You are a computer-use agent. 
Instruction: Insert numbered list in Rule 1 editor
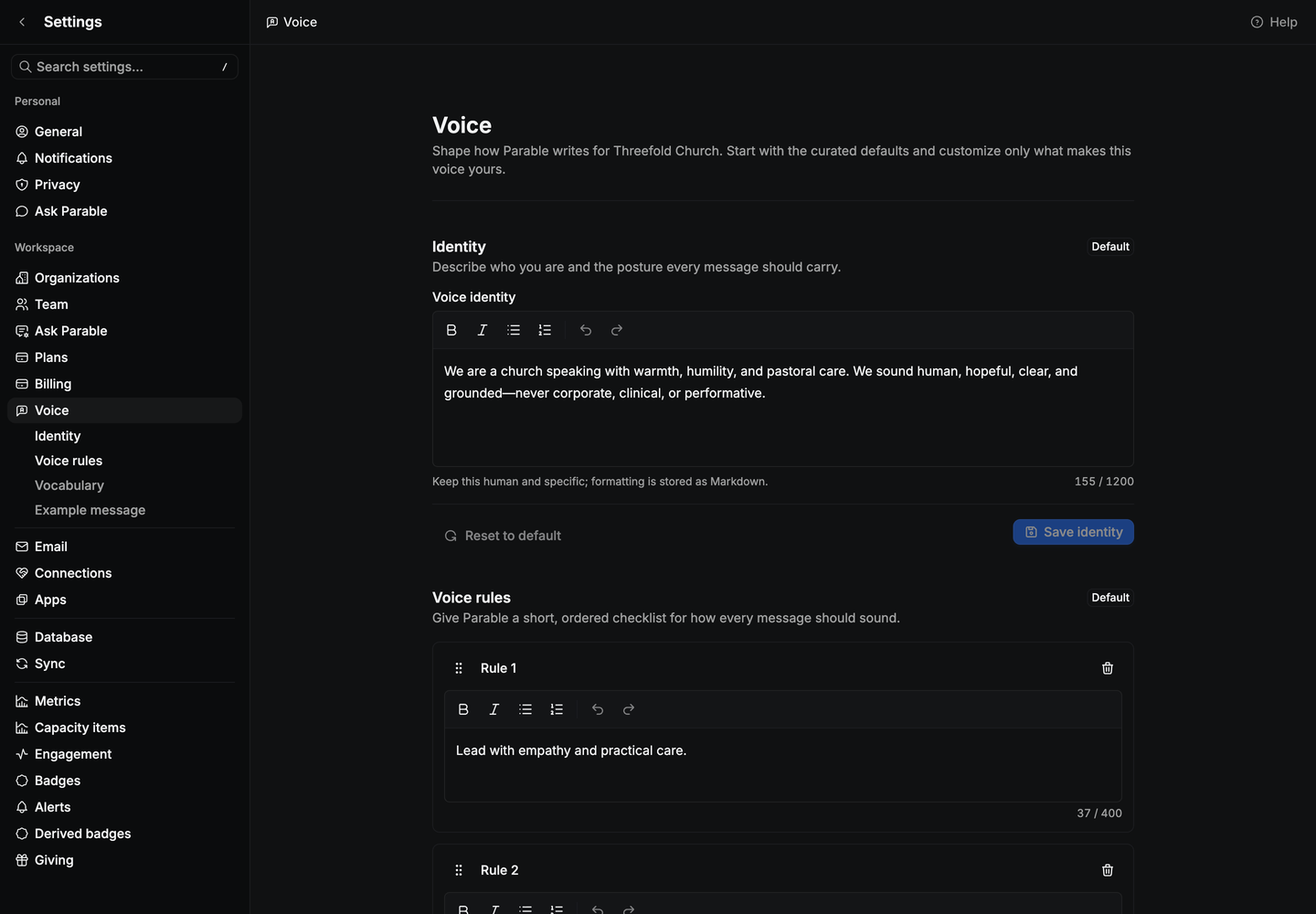(557, 709)
